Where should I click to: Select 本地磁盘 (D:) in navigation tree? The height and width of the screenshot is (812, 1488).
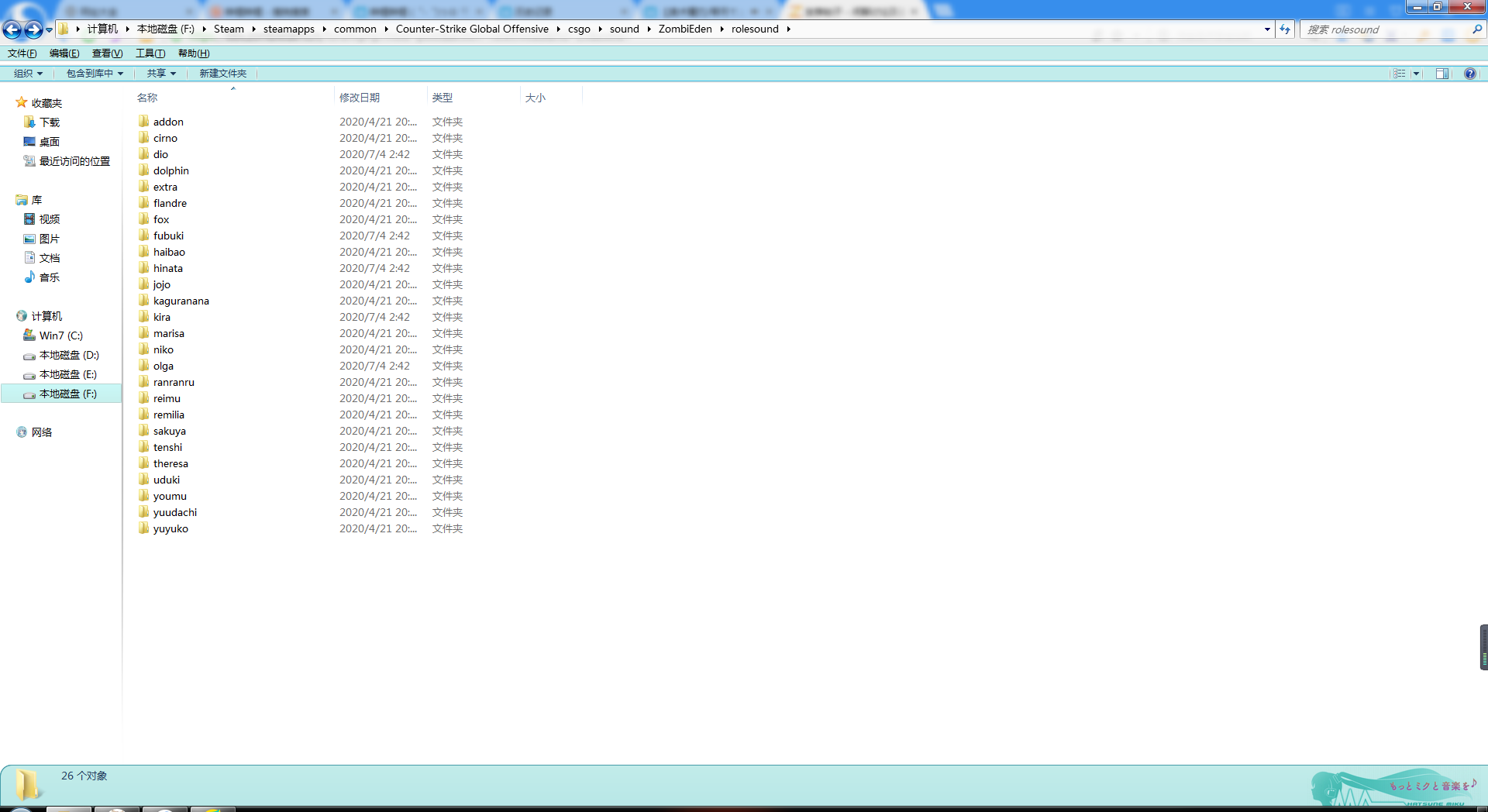[69, 355]
